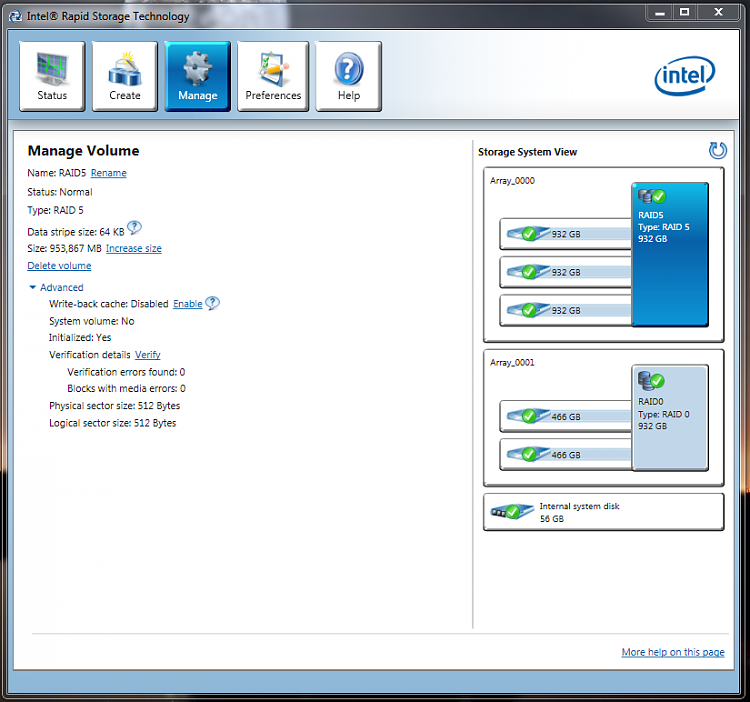750x702 pixels.
Task: Click Verification errors found: 0 text
Action: click(126, 372)
